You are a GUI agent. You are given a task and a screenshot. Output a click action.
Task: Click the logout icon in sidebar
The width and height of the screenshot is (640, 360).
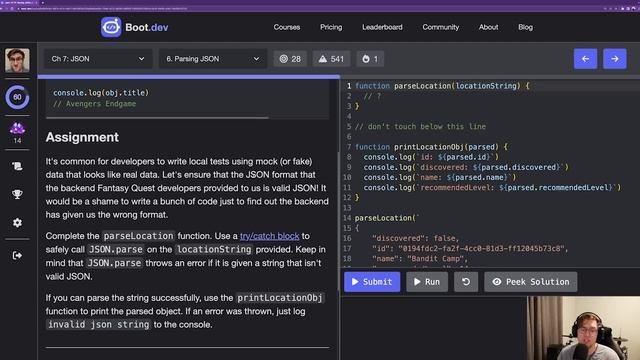click(17, 256)
